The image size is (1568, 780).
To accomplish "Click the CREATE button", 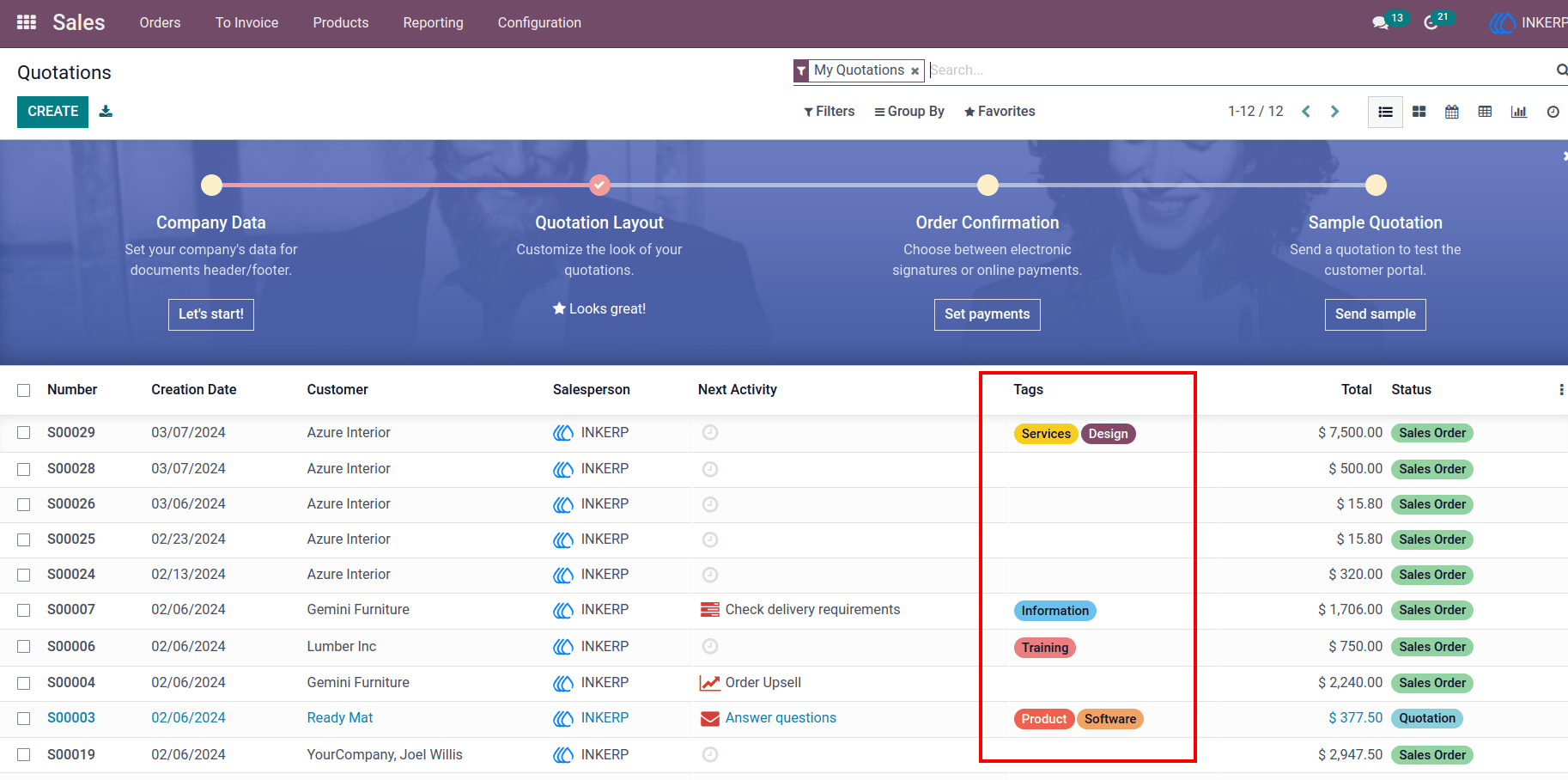I will click(x=52, y=112).
